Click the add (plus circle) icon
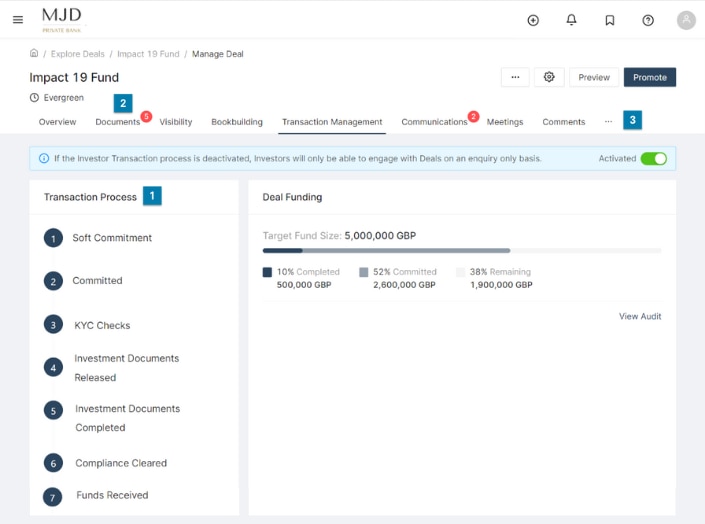Image resolution: width=705 pixels, height=524 pixels. 533,20
